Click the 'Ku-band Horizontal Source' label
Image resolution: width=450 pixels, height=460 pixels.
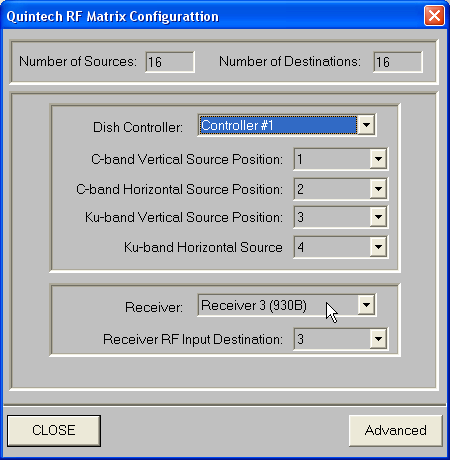[x=203, y=247]
